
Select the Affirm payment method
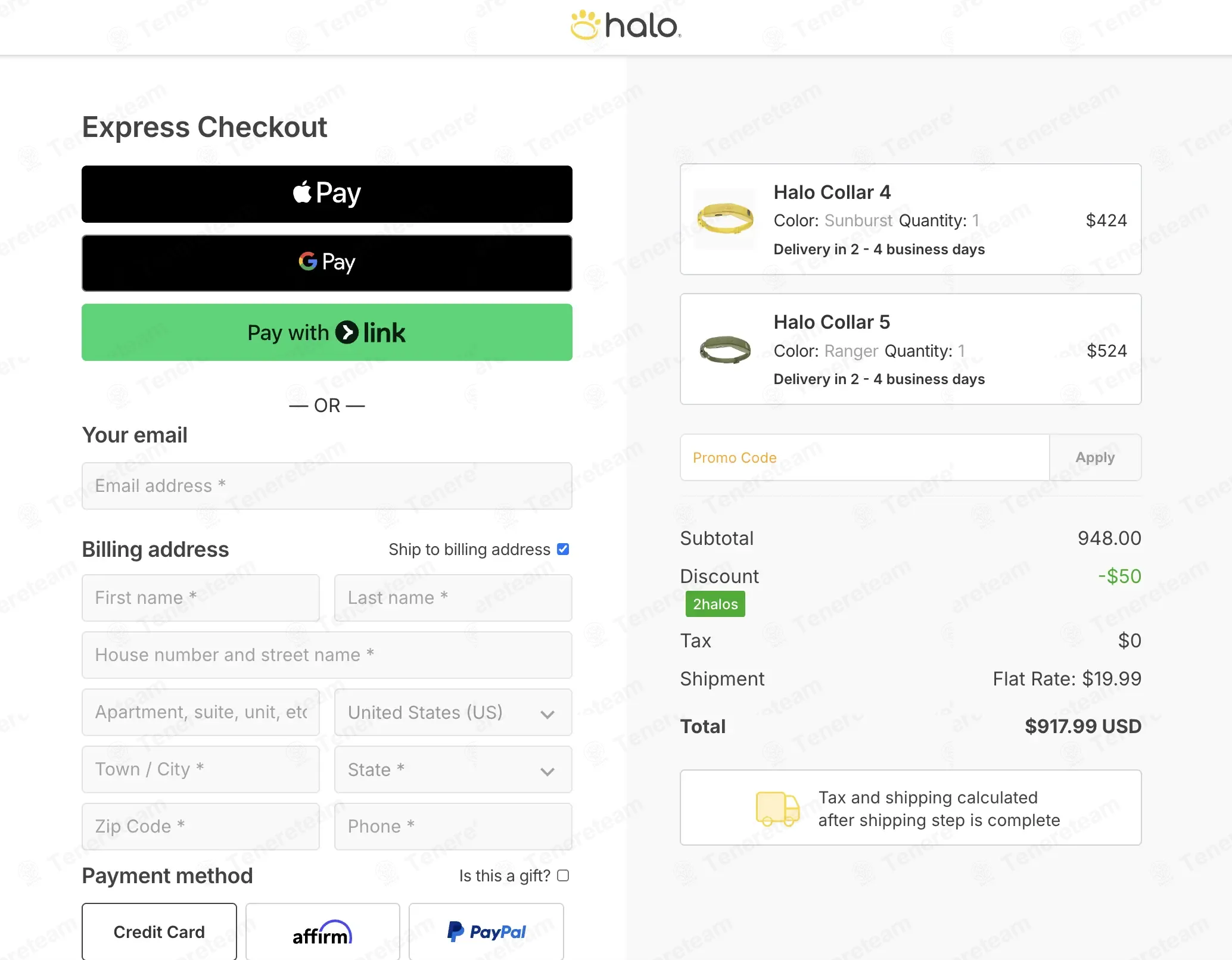point(322,932)
